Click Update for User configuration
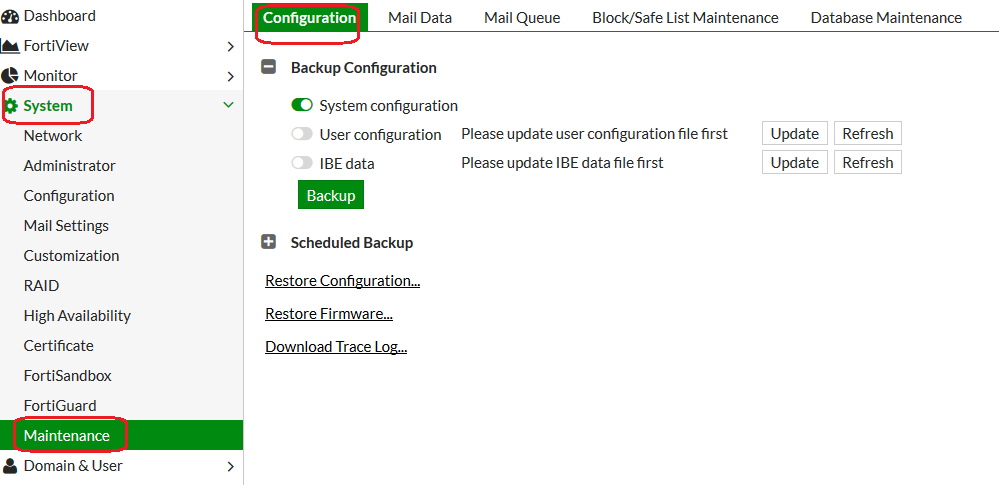This screenshot has height=485, width=999. [x=794, y=134]
